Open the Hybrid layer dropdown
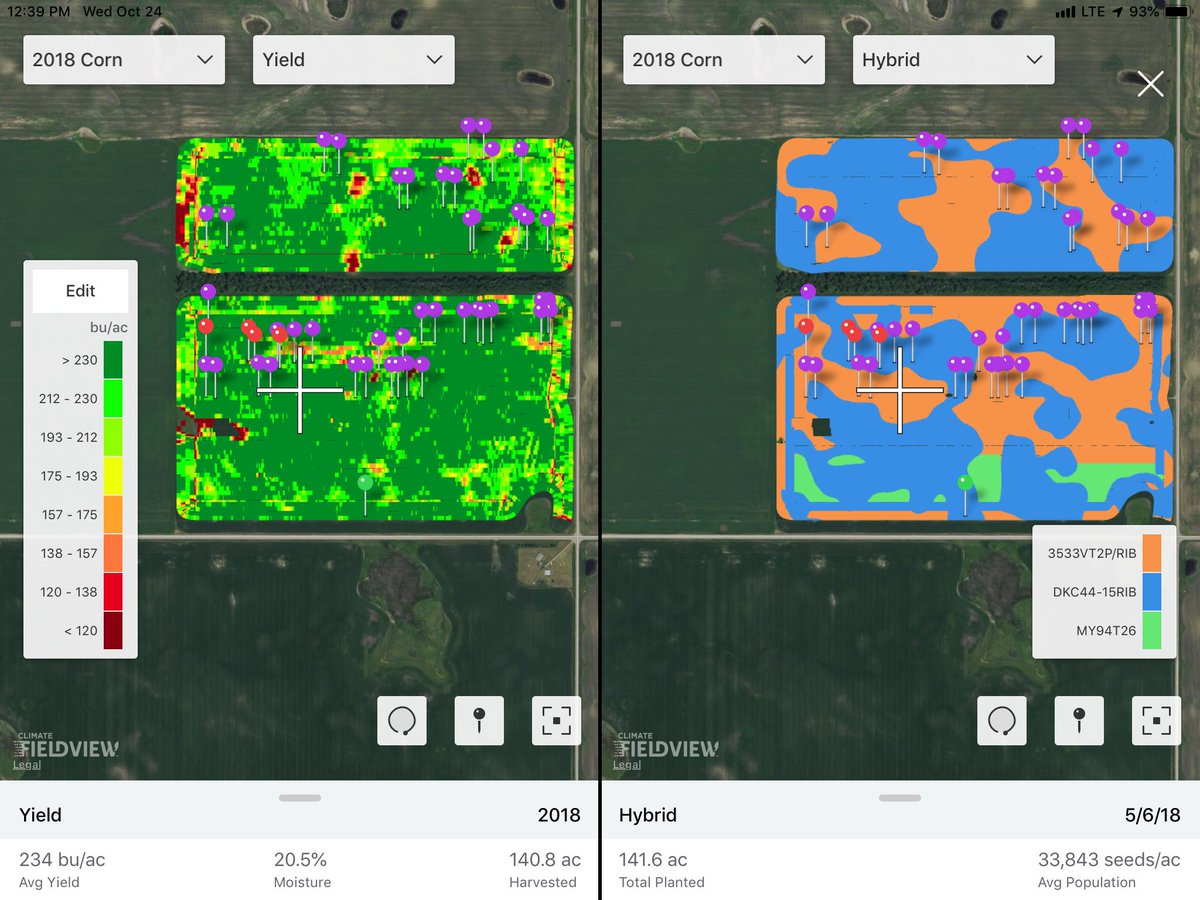 tap(953, 60)
